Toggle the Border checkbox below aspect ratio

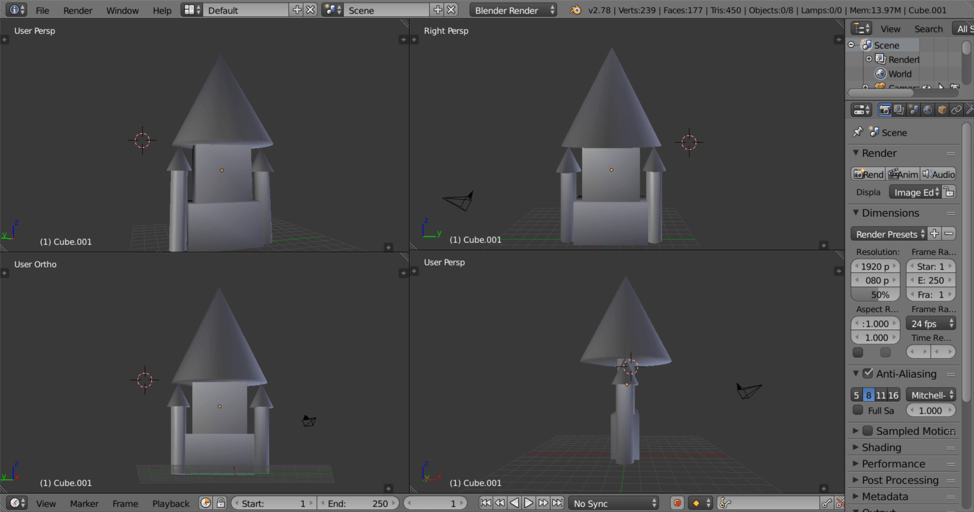858,352
